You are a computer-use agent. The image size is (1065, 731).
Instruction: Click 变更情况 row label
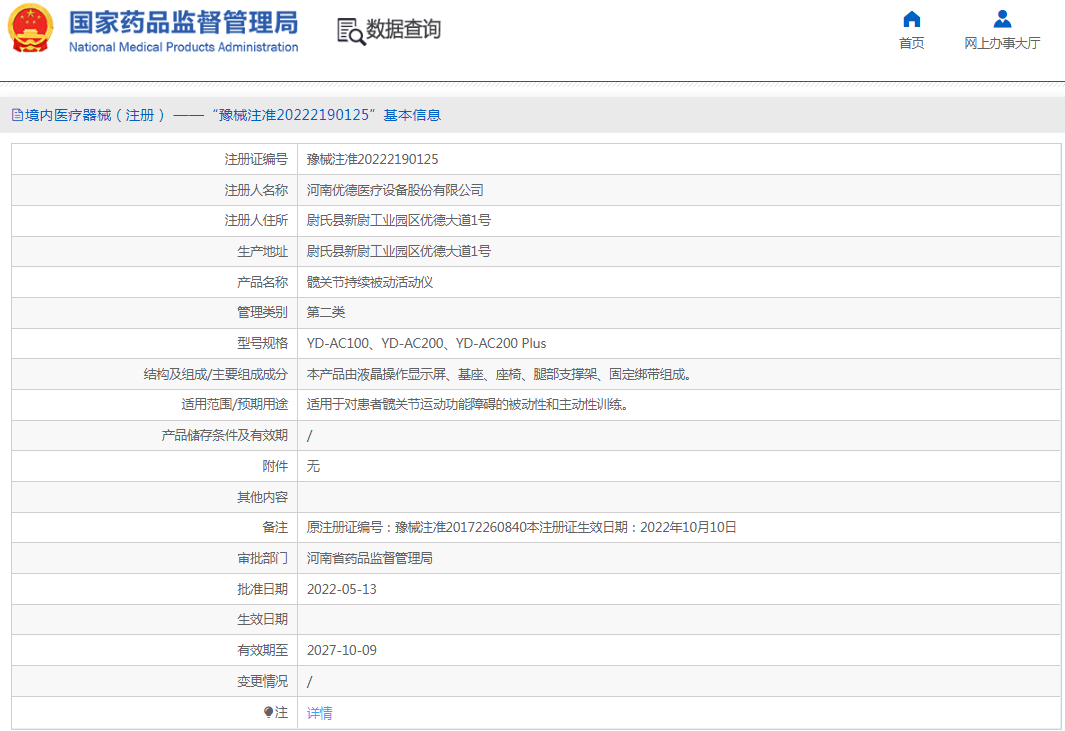pos(262,681)
